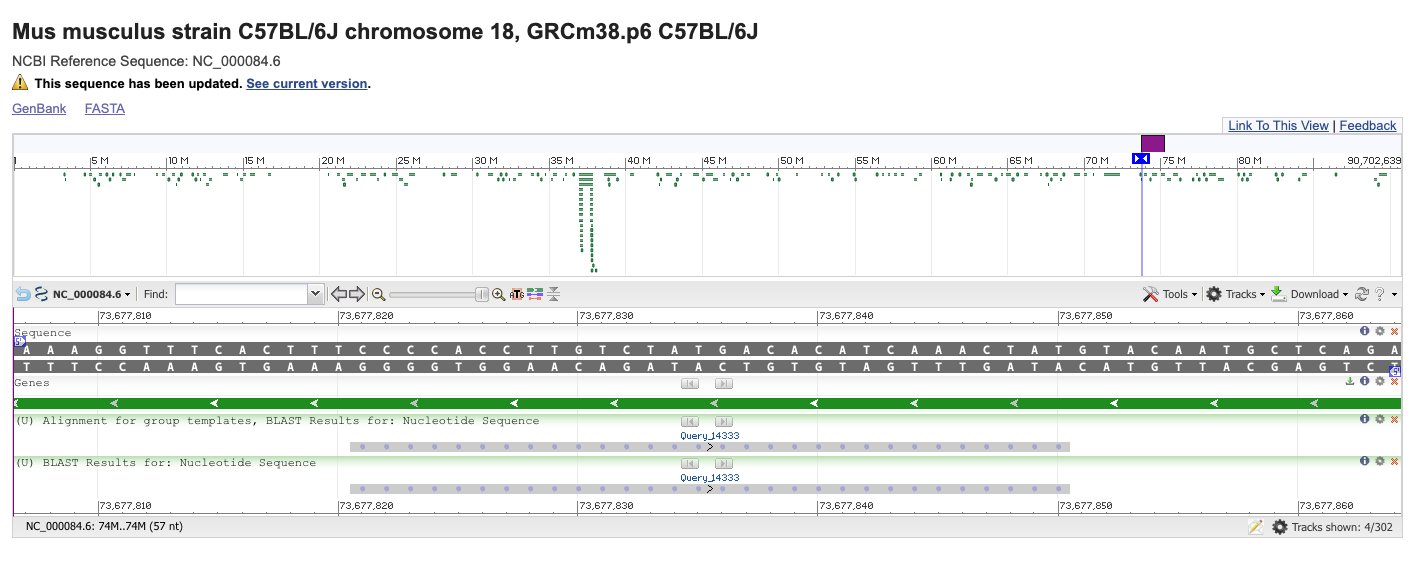
Task: Zoom in with the plus magnifier
Action: click(498, 294)
